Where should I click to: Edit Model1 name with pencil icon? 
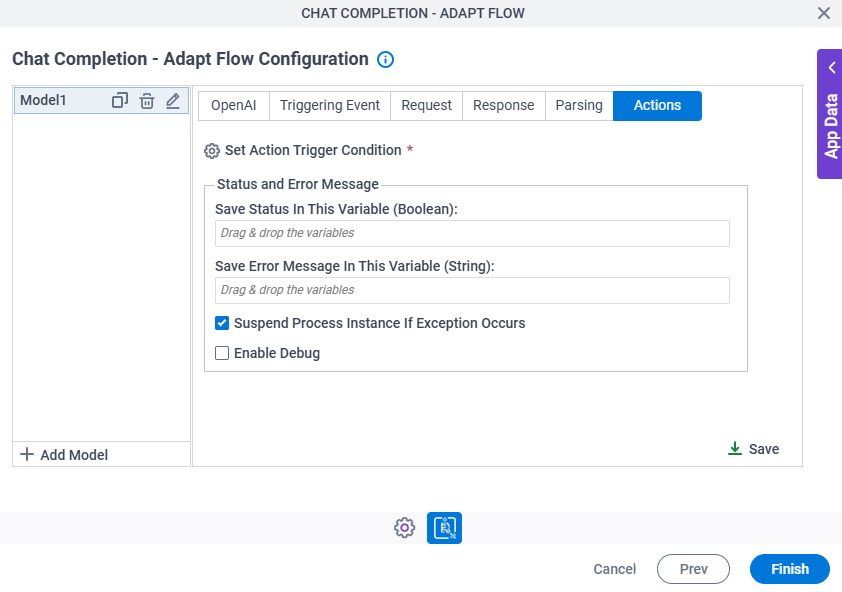tap(173, 100)
